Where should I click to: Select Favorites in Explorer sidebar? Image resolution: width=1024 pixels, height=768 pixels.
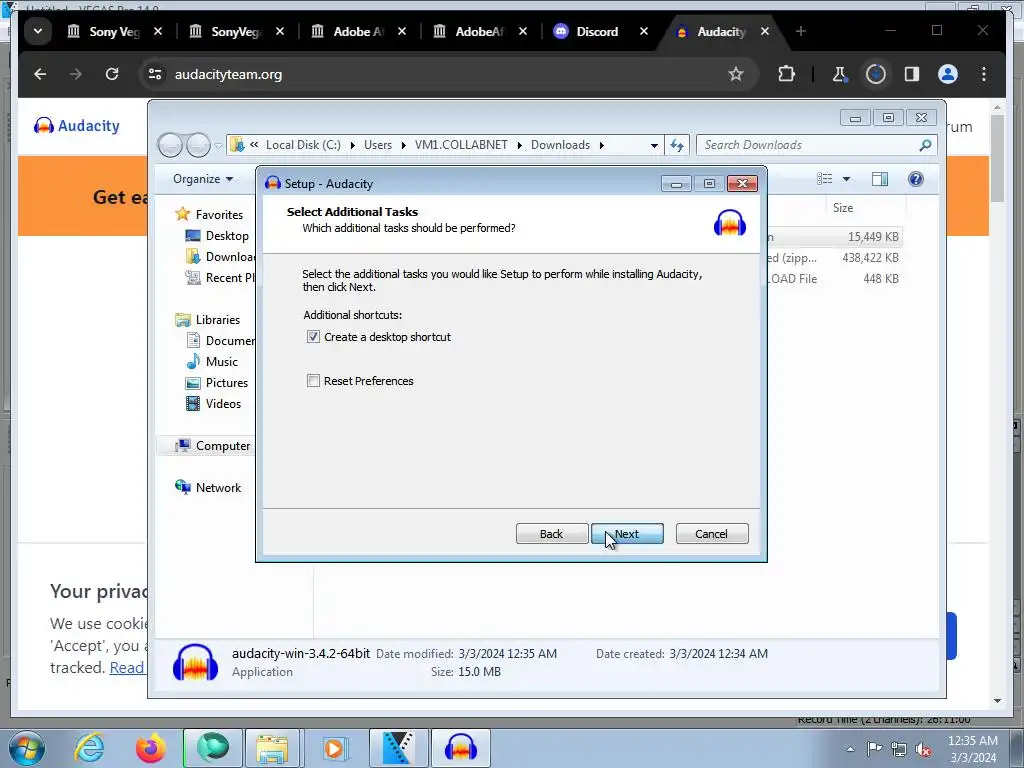pos(210,215)
